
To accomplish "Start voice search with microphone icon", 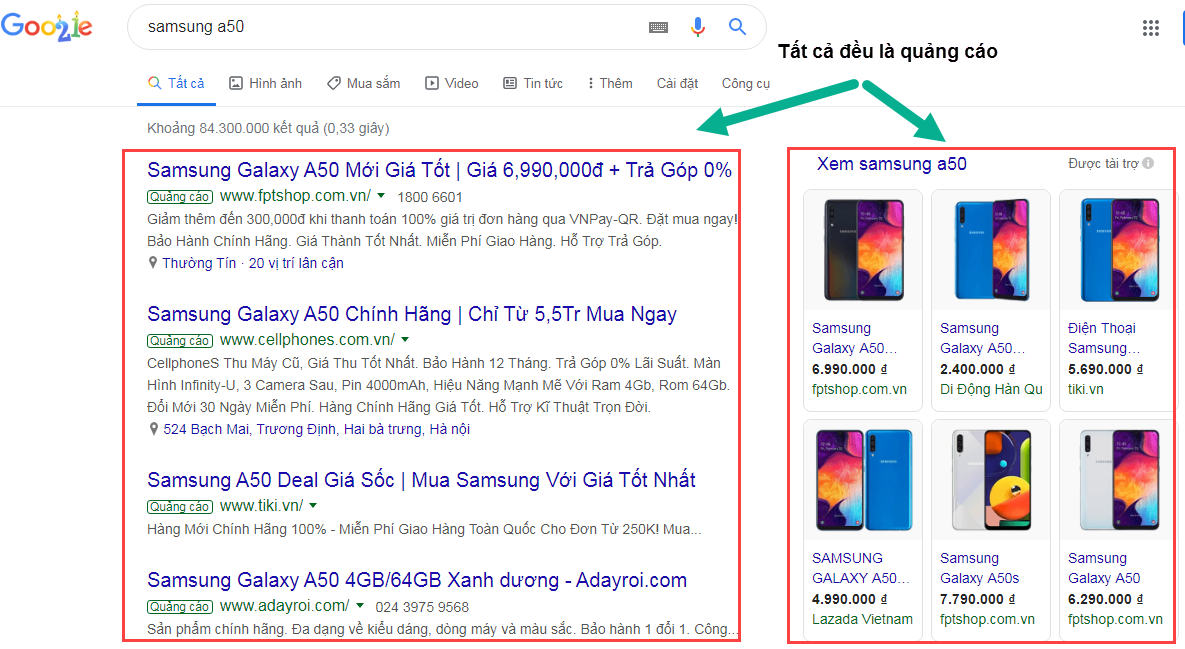I will tap(698, 27).
